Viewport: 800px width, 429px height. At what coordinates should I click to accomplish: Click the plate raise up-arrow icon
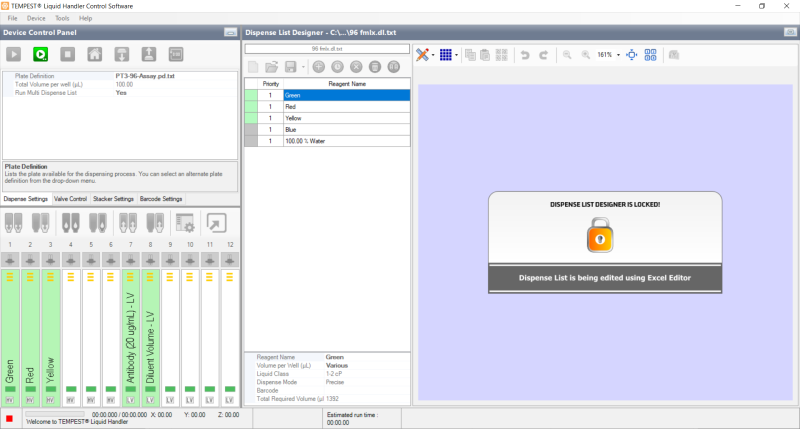(148, 54)
